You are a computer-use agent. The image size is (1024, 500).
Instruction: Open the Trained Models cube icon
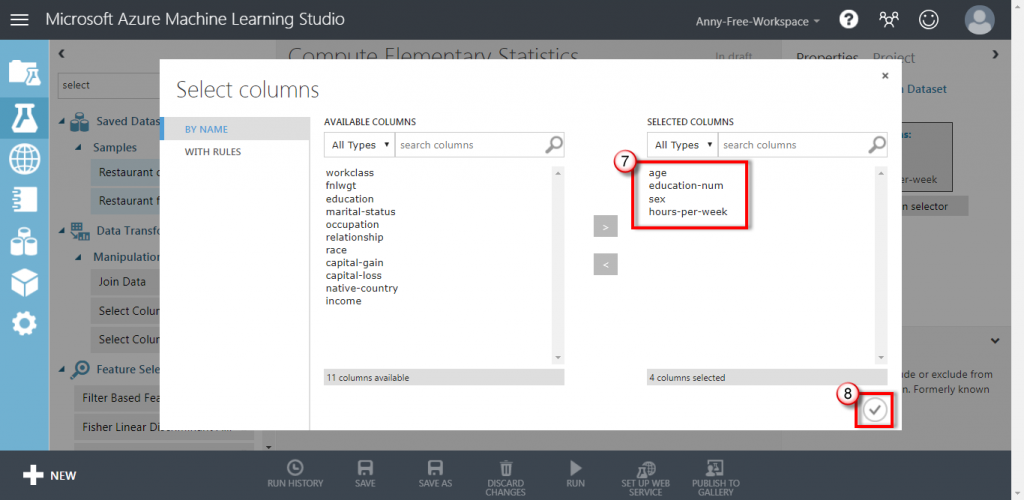[25, 282]
